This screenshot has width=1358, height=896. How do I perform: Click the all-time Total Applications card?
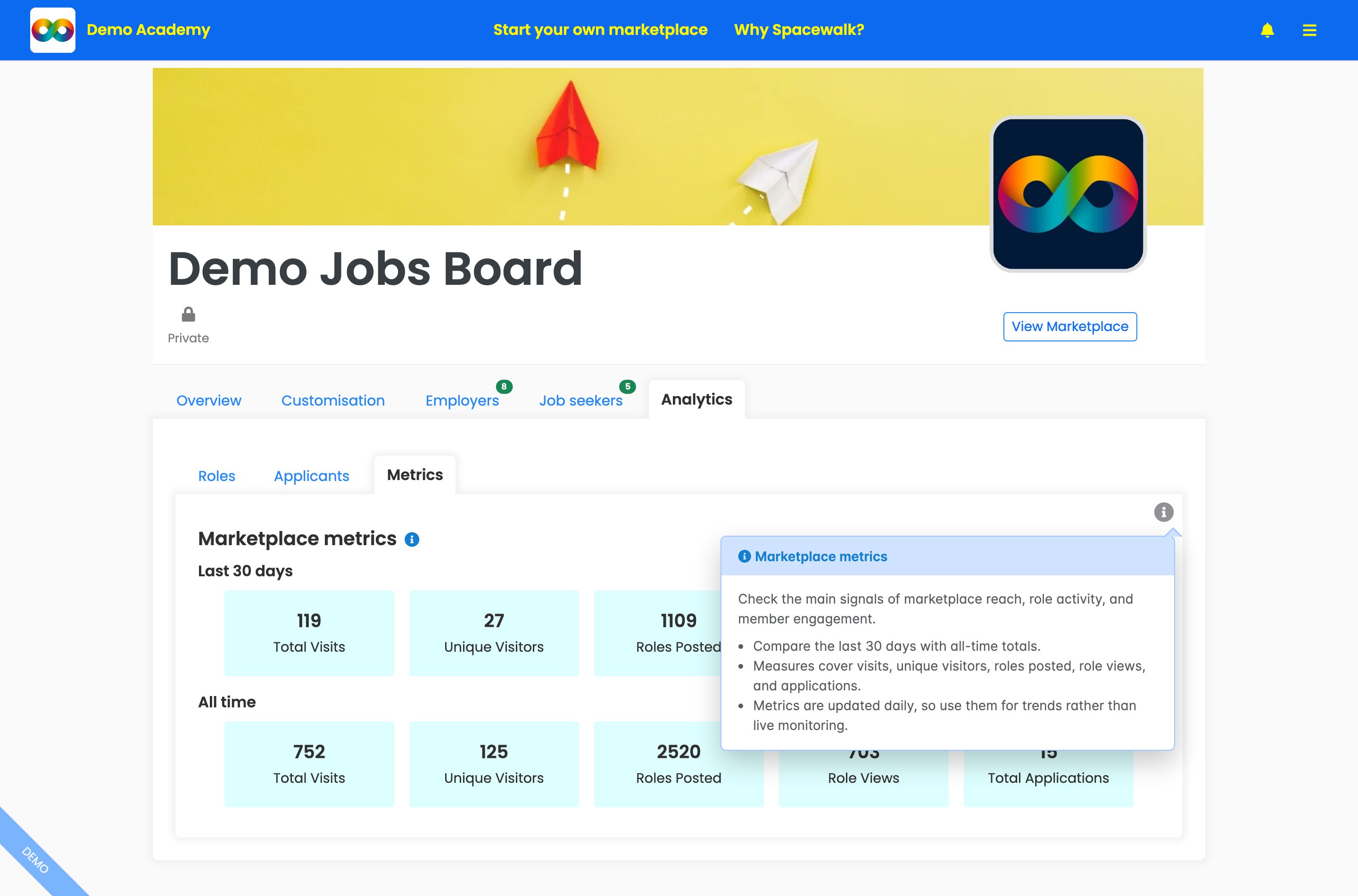1048,778
